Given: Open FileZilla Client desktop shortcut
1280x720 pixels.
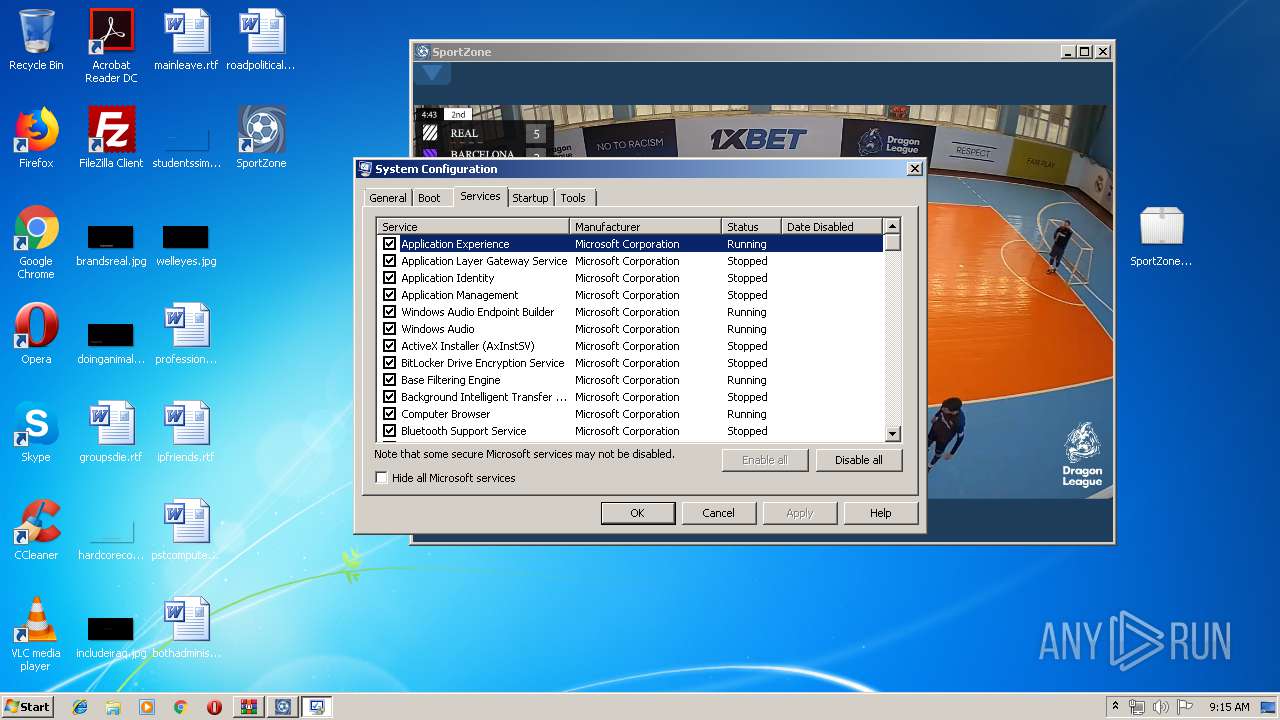Looking at the screenshot, I should 111,138.
